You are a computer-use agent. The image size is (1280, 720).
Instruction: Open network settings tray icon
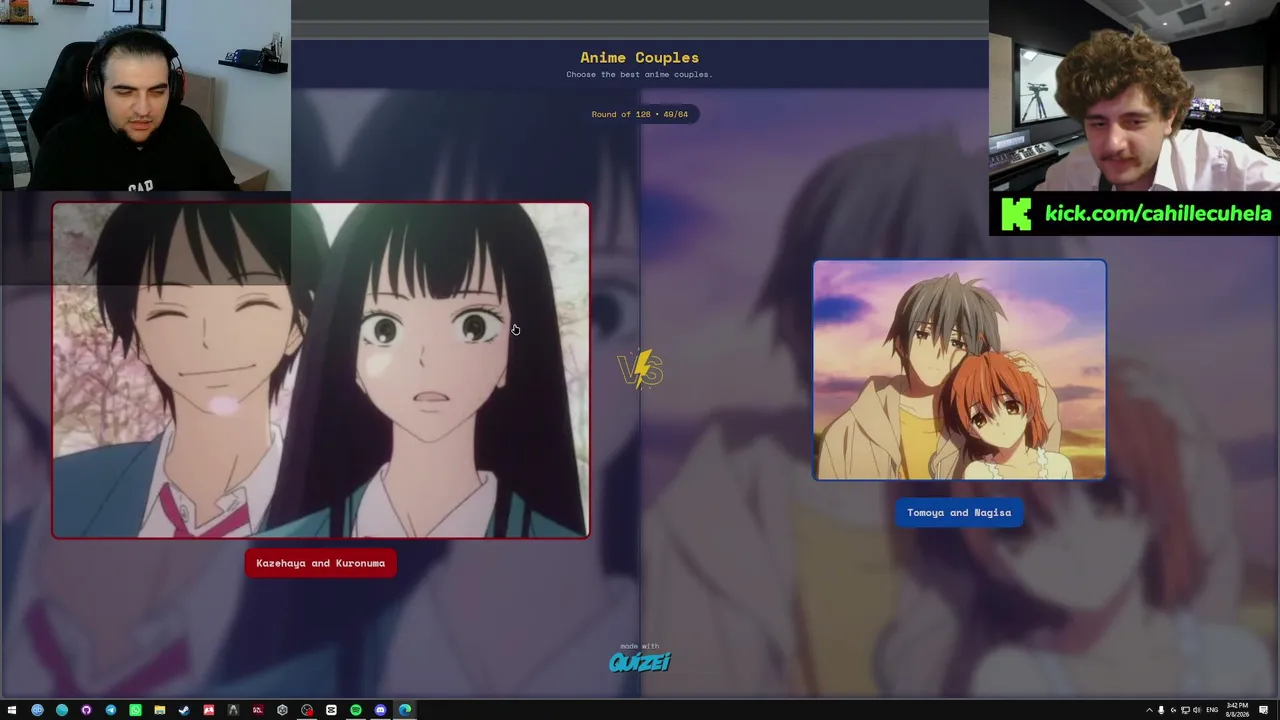coord(1185,710)
